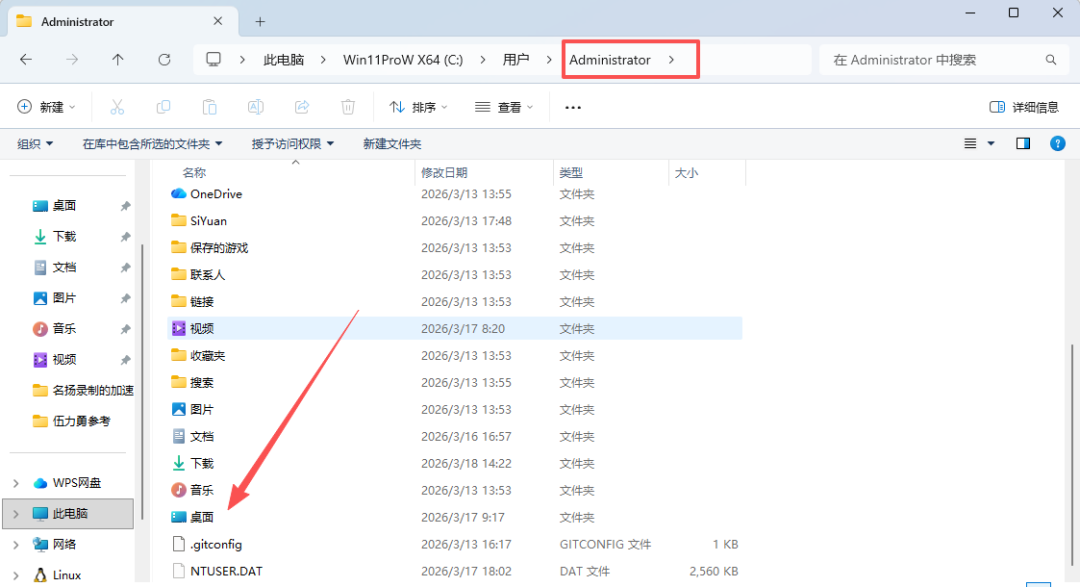Select the OneDrive cloud folder icon
This screenshot has width=1080, height=587.
pyautogui.click(x=178, y=194)
